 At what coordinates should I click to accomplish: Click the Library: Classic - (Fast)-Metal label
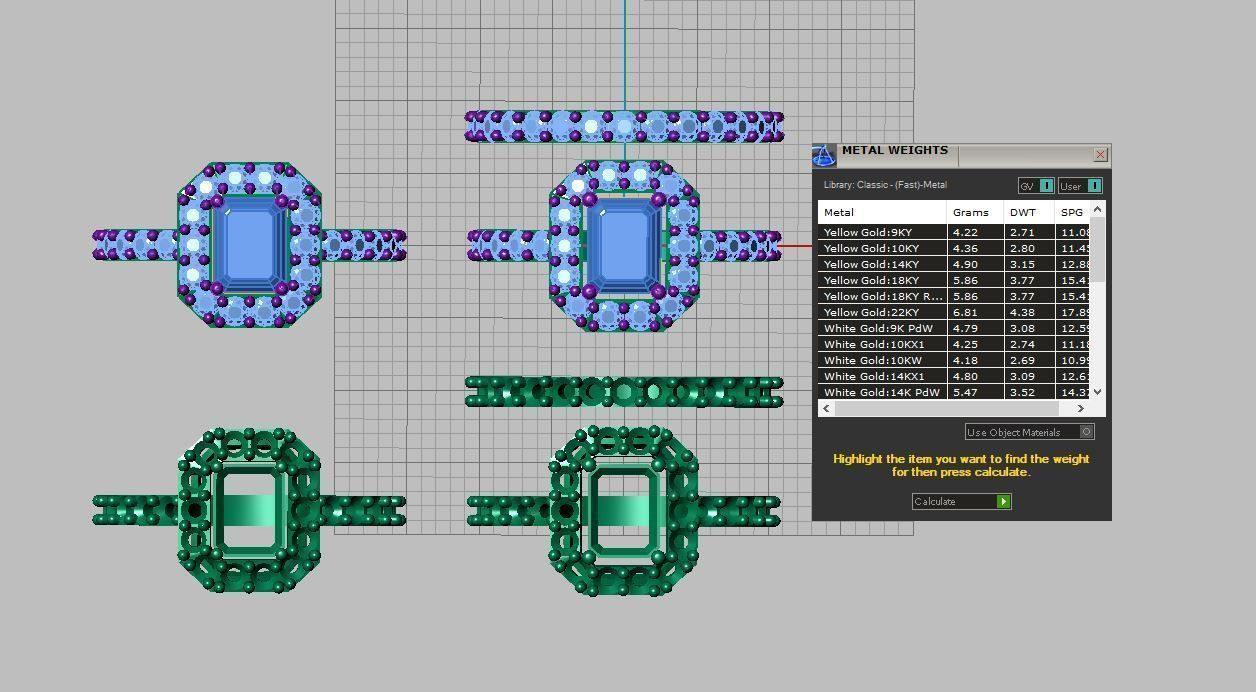coord(885,185)
